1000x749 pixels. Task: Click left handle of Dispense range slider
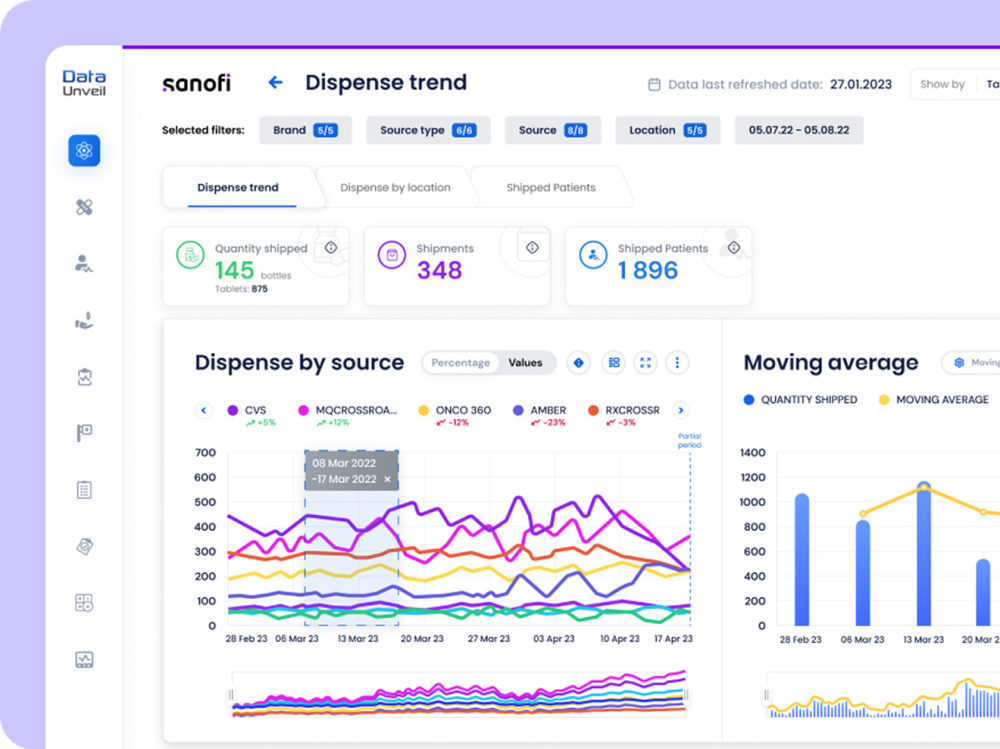[x=231, y=695]
